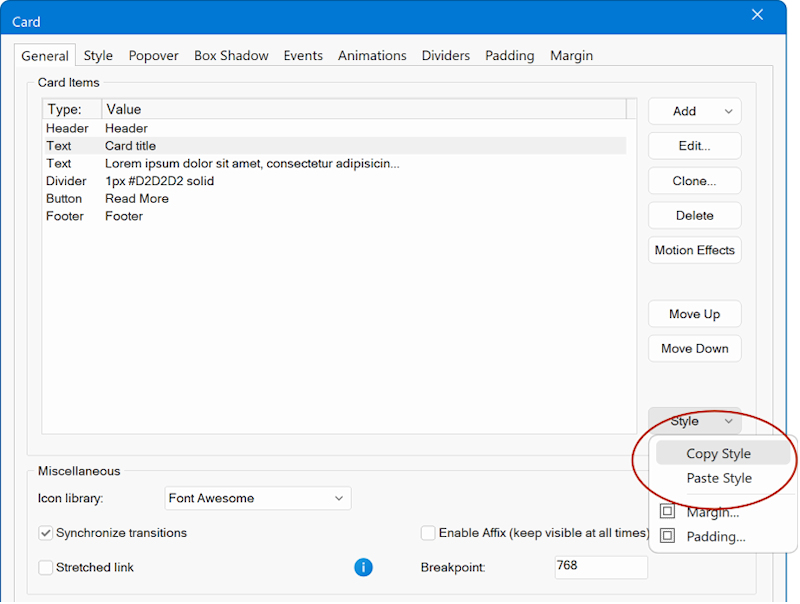Click into the Breakpoint input field
The image size is (800, 604).
(600, 567)
